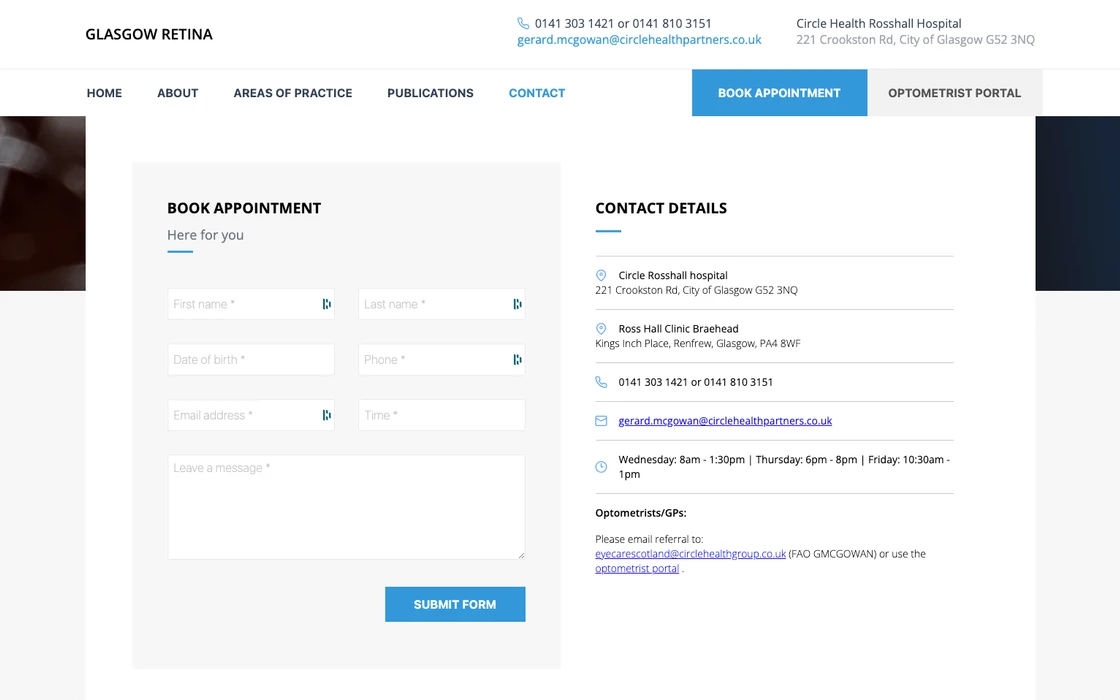Click the clock icon beside opening hours
This screenshot has height=700, width=1120.
pos(601,467)
